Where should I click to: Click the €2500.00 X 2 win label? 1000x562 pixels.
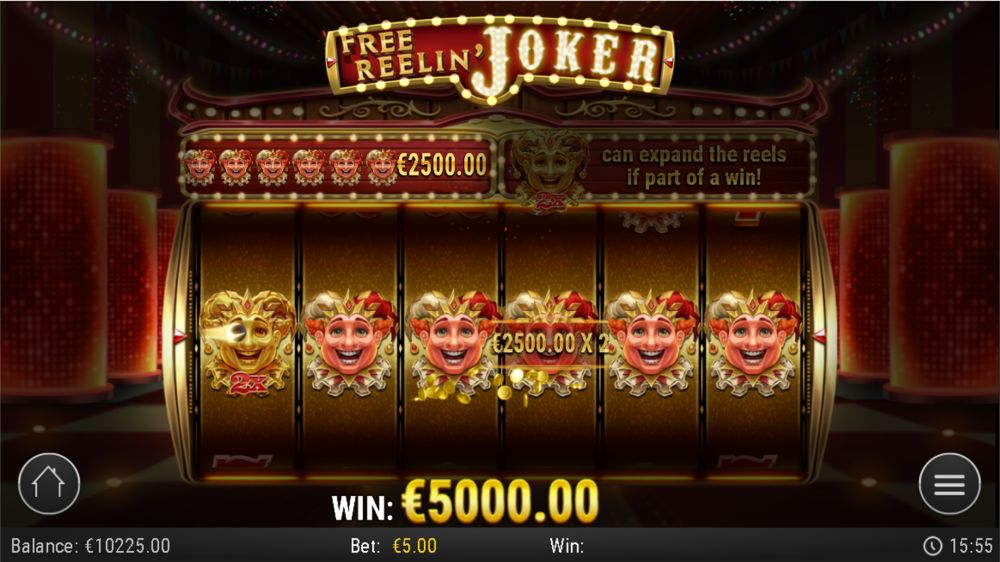[550, 344]
